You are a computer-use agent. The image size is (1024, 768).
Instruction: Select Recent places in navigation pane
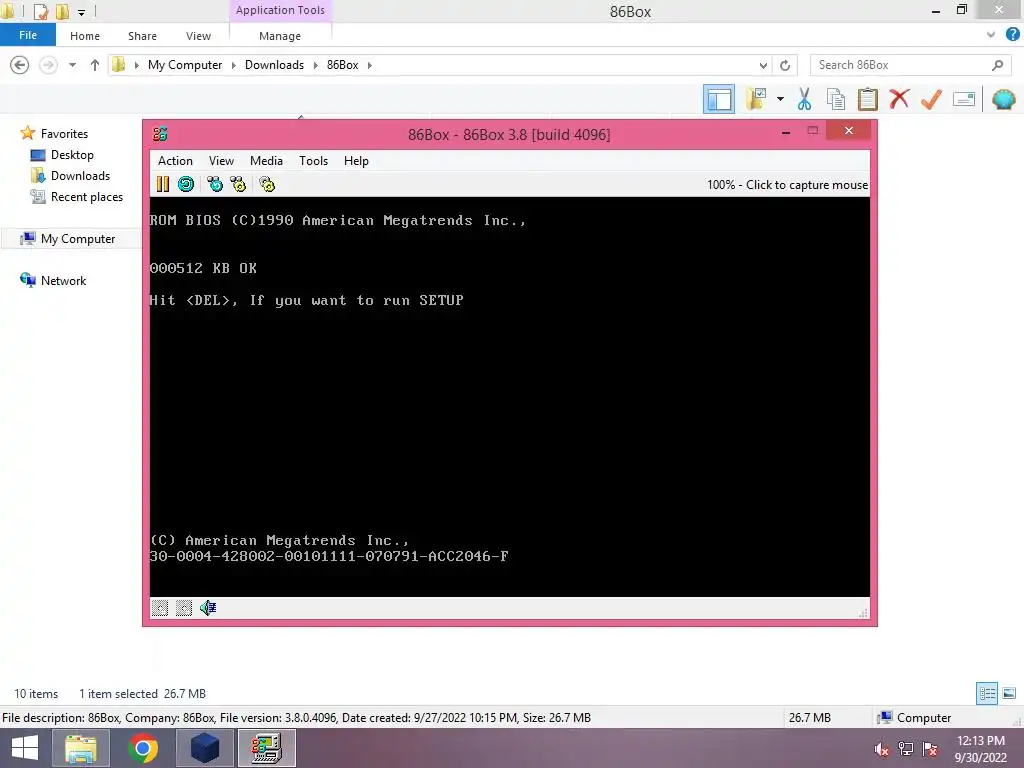[86, 197]
